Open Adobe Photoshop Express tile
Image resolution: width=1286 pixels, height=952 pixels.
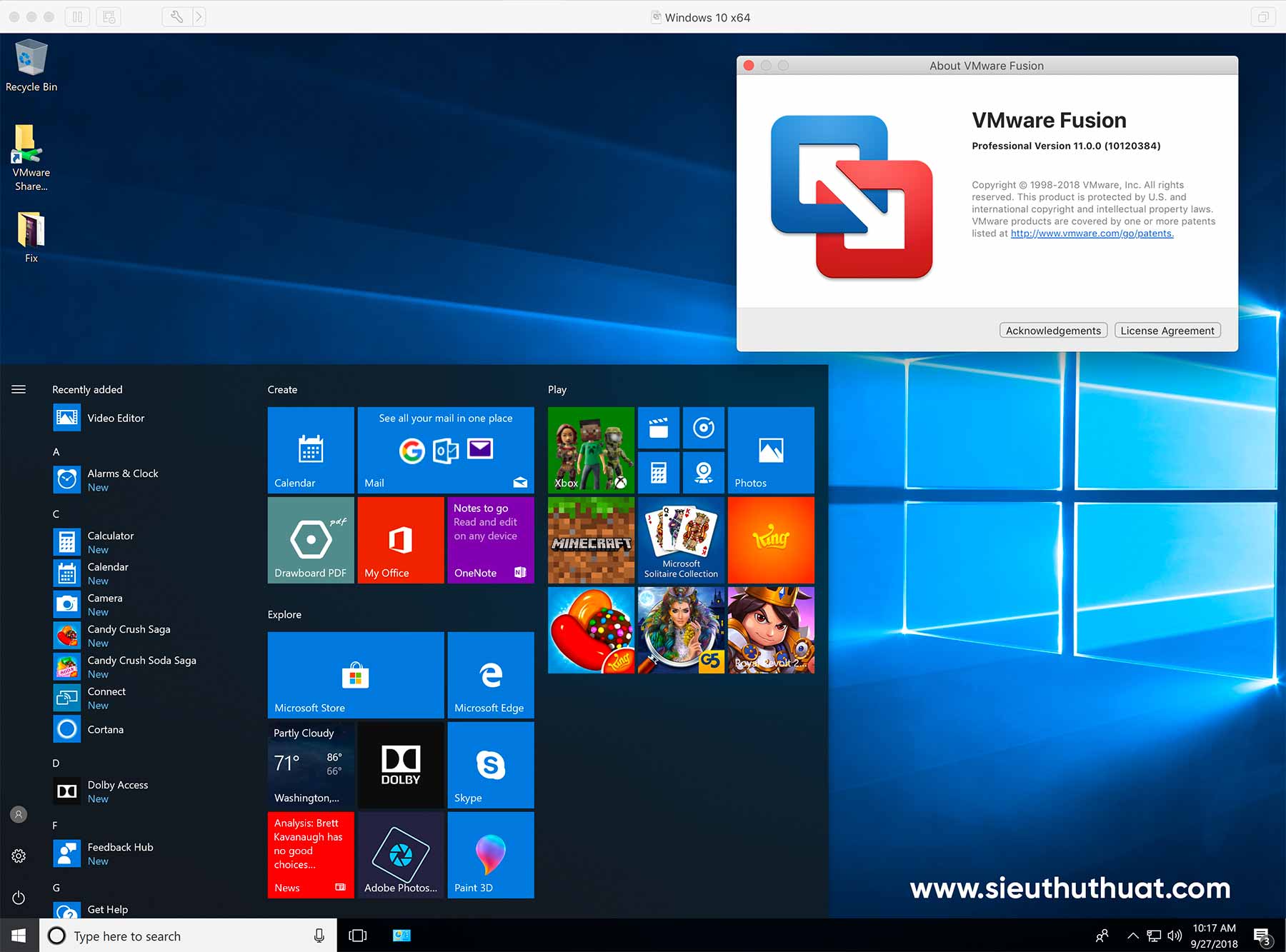pyautogui.click(x=401, y=855)
